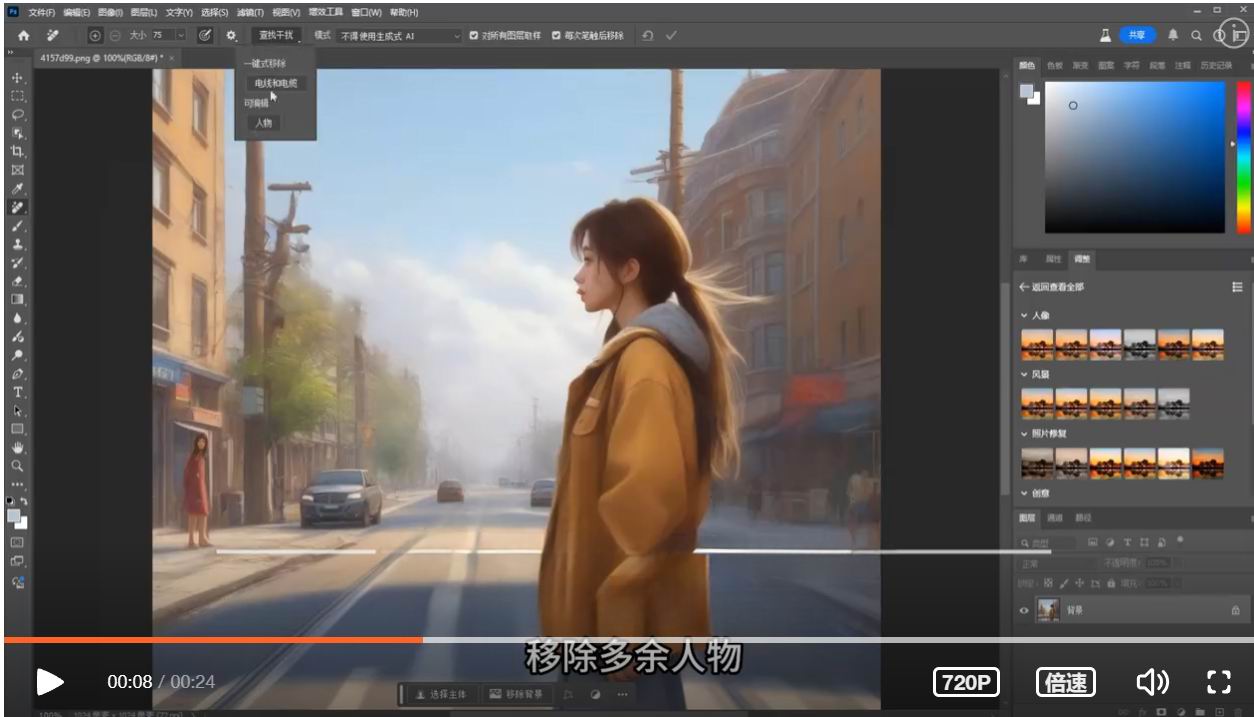Hide the 背景 layer with the eye icon
The height and width of the screenshot is (717, 1254).
click(x=1024, y=610)
